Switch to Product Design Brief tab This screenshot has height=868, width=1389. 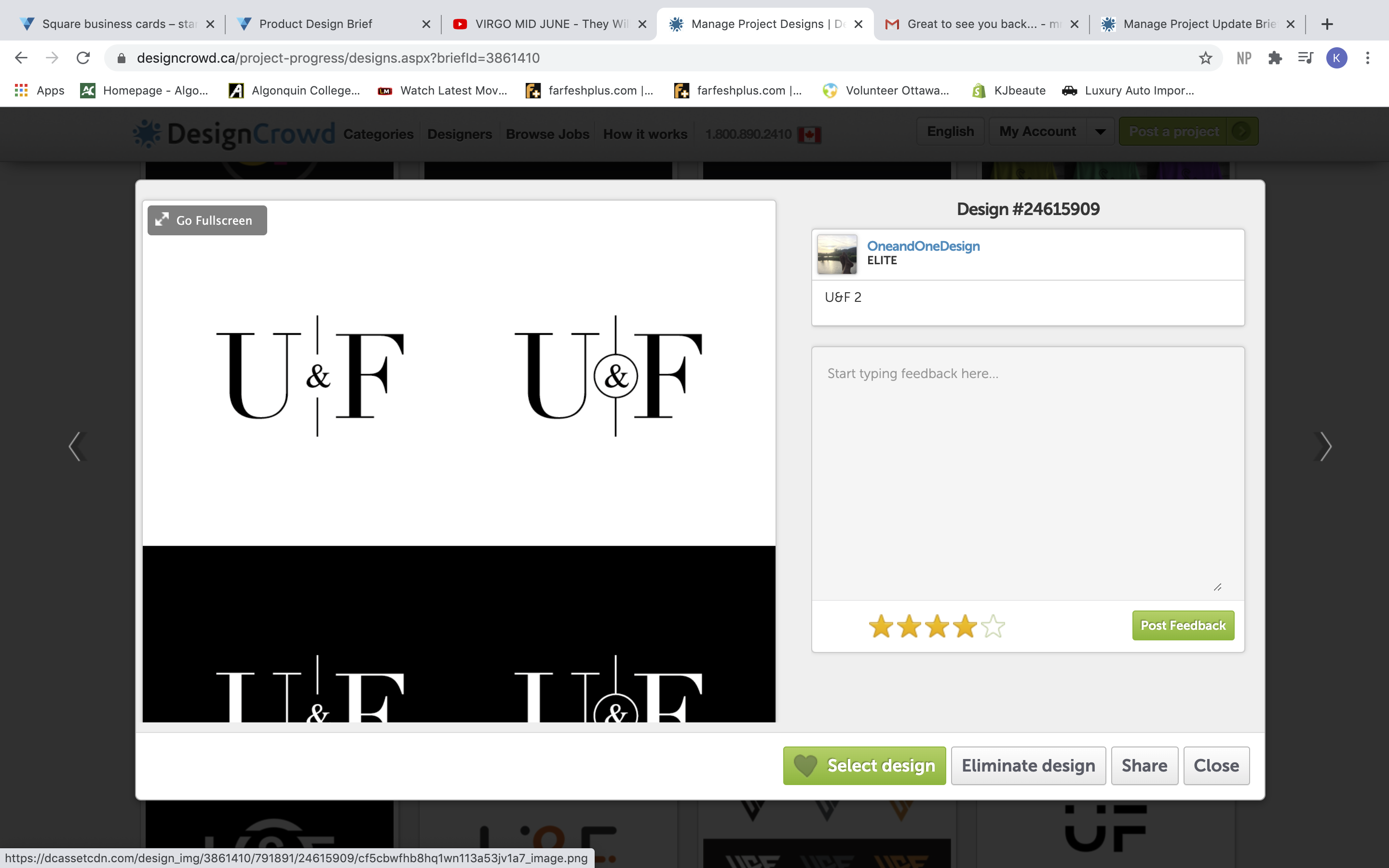315,24
